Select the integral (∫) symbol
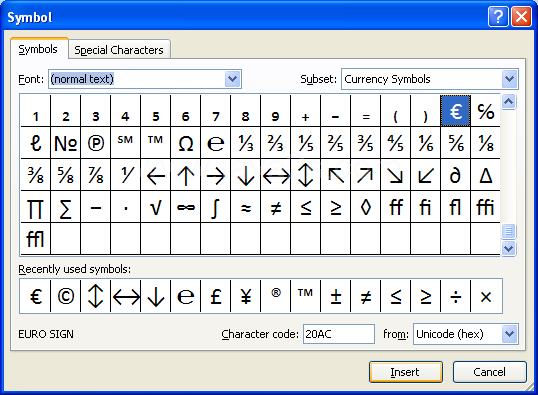538x395 pixels. tap(215, 207)
